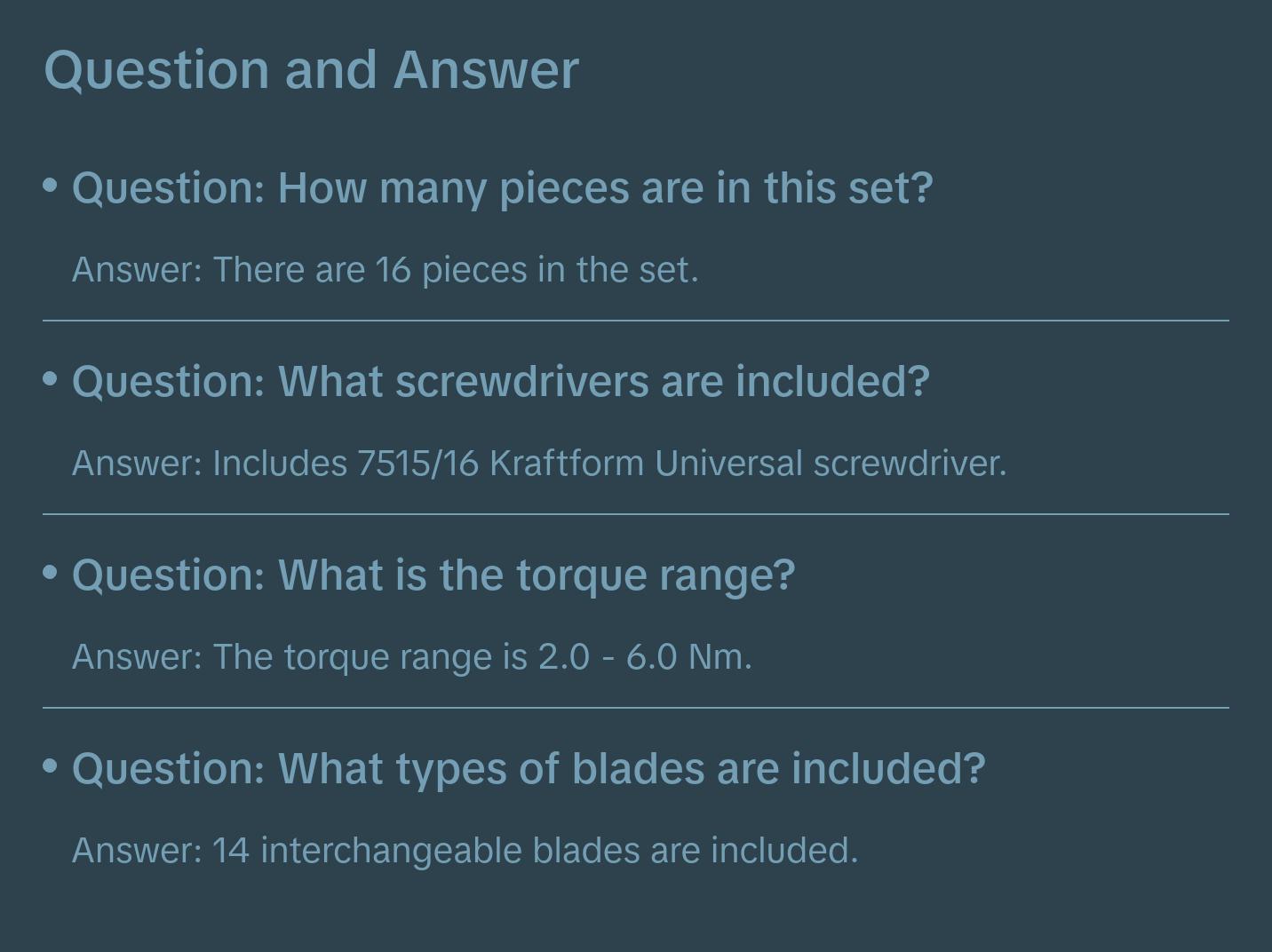Click the question "How many pieces are in this set?"
Viewport: 1272px width, 952px height.
tap(502, 188)
